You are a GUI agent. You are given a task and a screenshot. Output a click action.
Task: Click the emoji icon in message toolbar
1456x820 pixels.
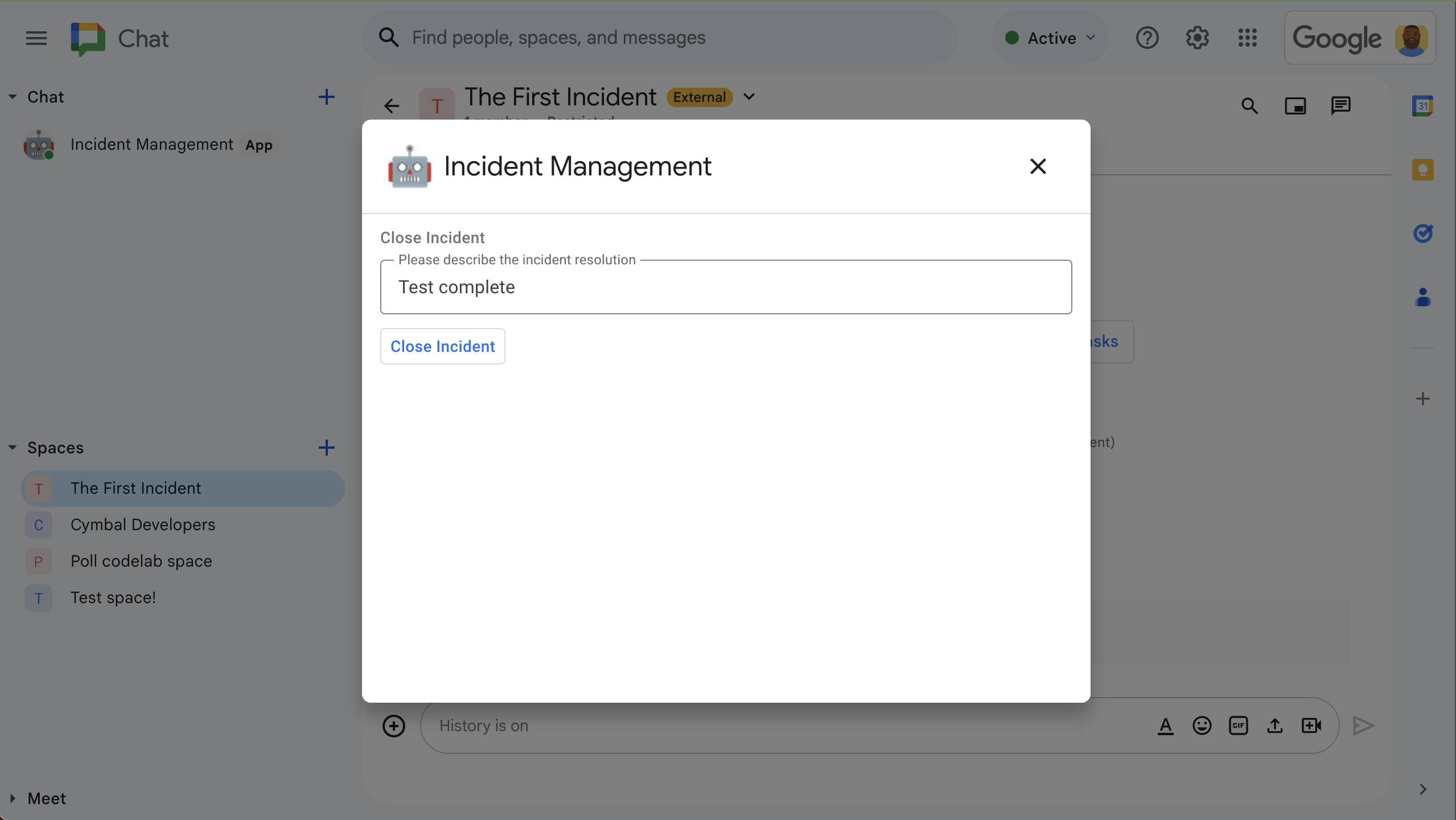[1201, 725]
